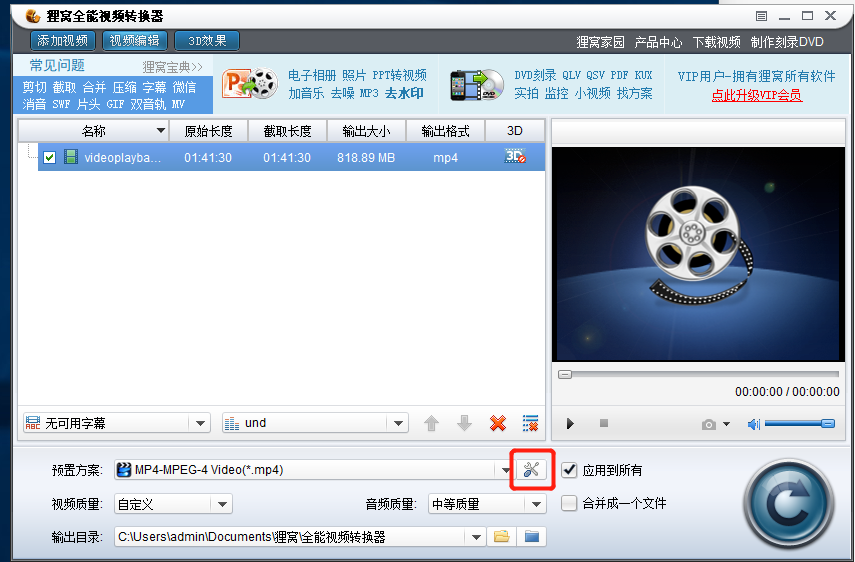The width and height of the screenshot is (855, 562).
Task: Click the 剪切 help link
Action: [x=34, y=87]
